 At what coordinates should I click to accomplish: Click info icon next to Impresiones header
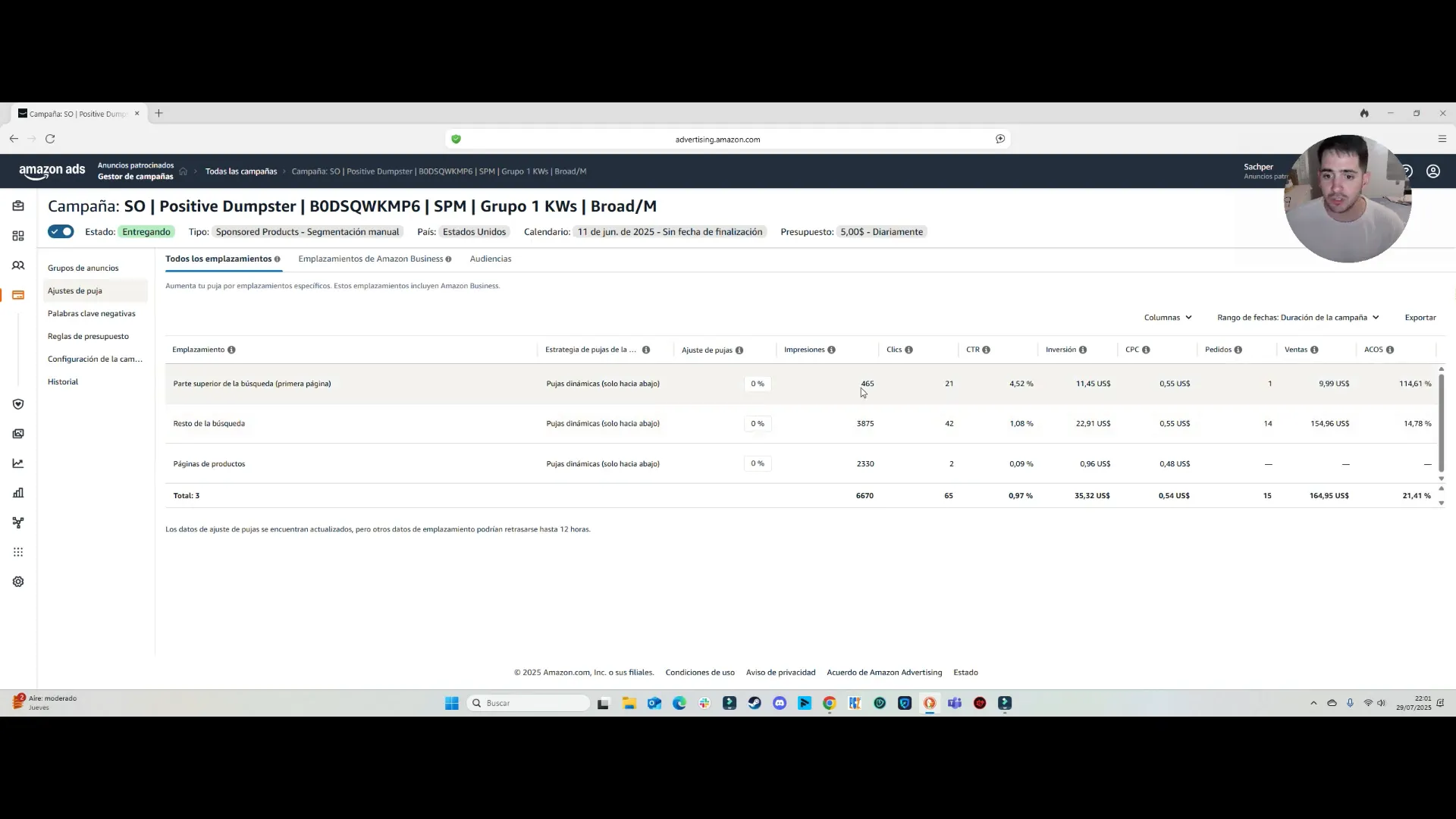pos(832,350)
